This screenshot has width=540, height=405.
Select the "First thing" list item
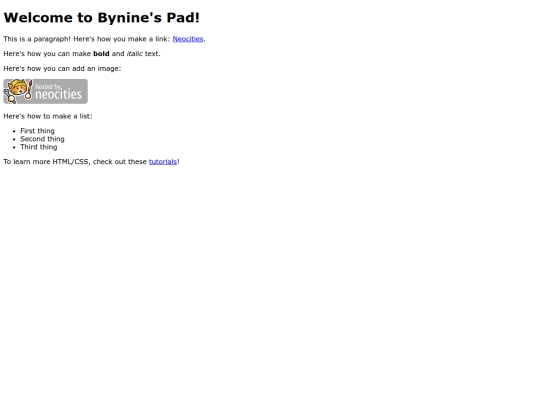pyautogui.click(x=37, y=131)
